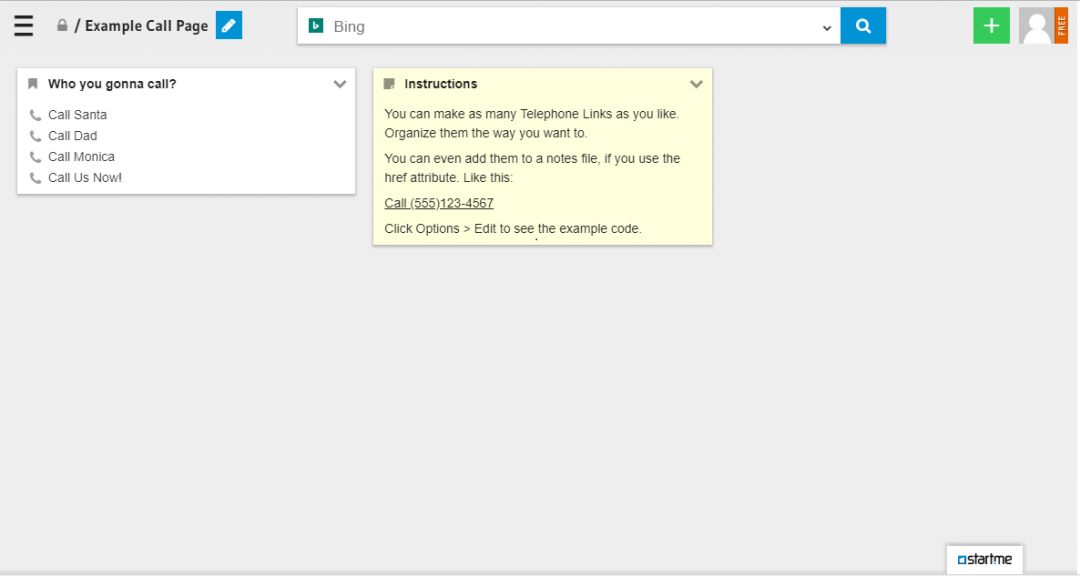
Task: Open the user profile avatar
Action: [1037, 25]
